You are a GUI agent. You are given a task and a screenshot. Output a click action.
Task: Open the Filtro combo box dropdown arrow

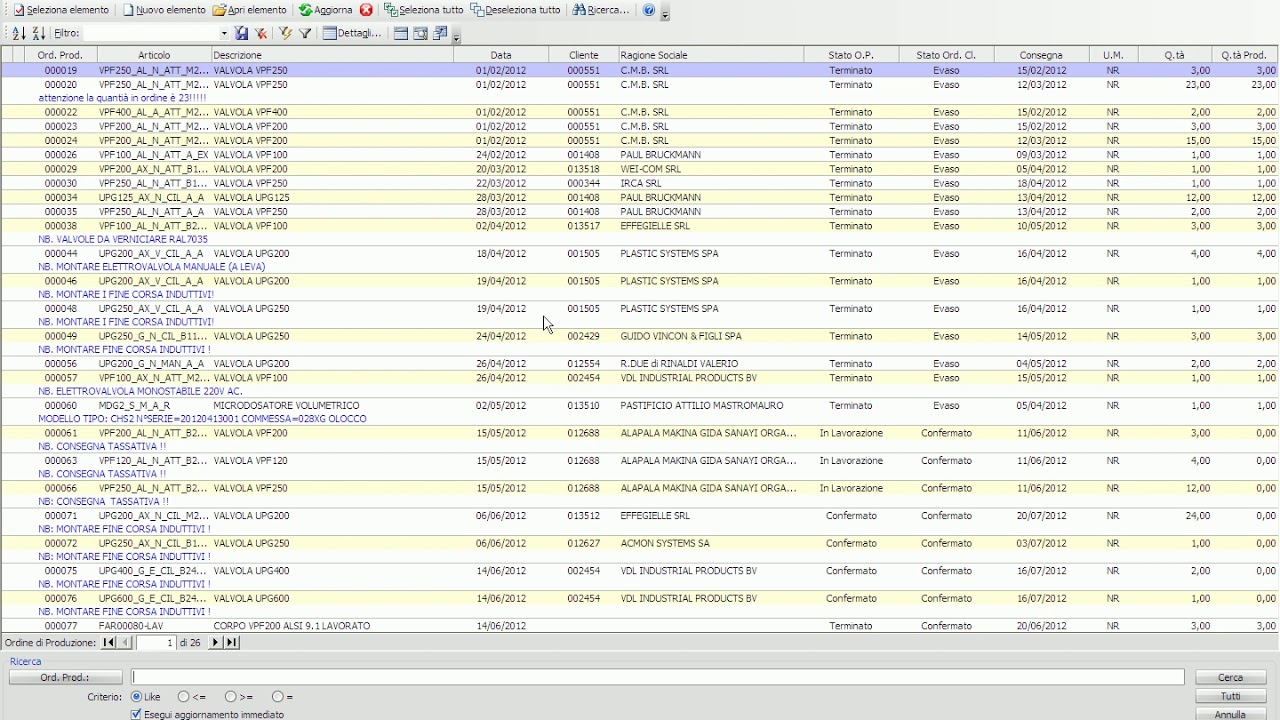[x=224, y=33]
